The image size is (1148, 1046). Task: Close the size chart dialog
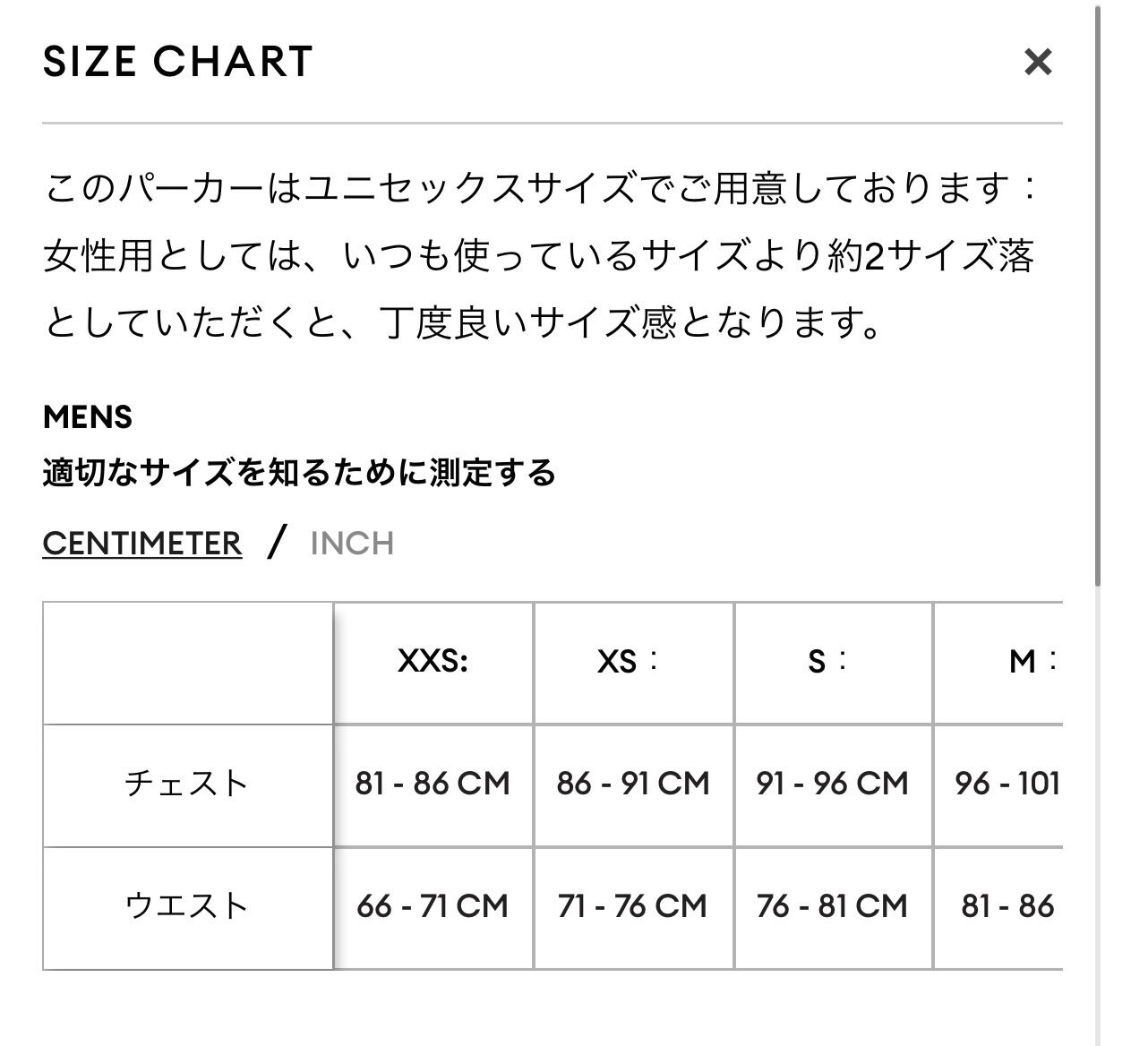[x=1037, y=62]
